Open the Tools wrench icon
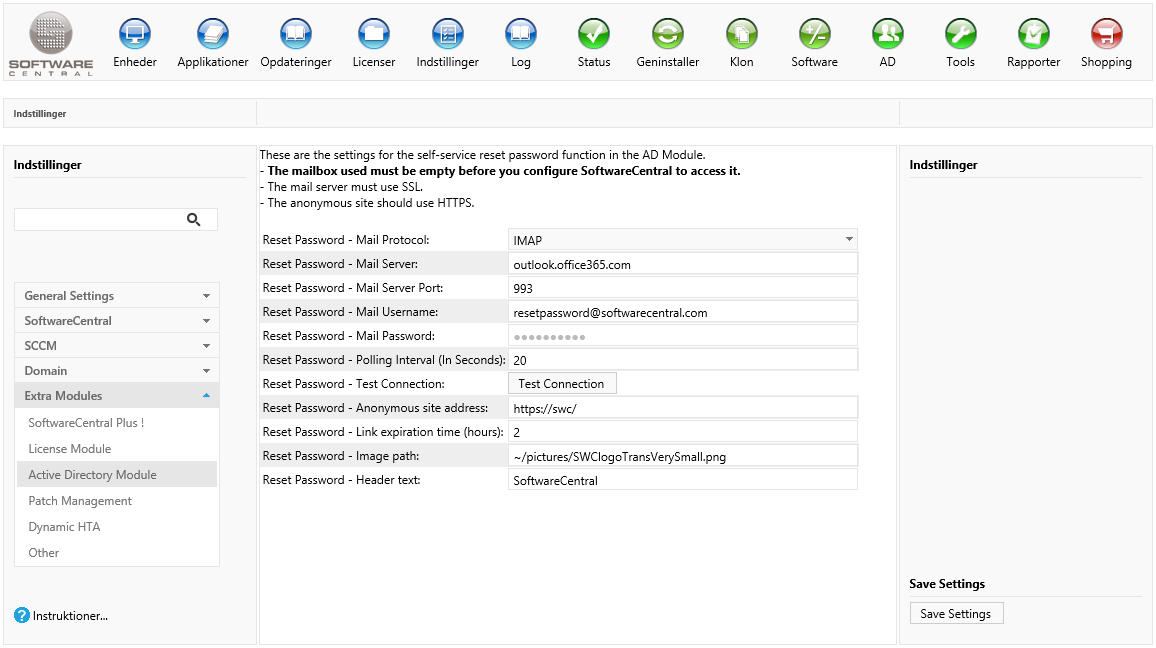The width and height of the screenshot is (1156, 648). [960, 35]
